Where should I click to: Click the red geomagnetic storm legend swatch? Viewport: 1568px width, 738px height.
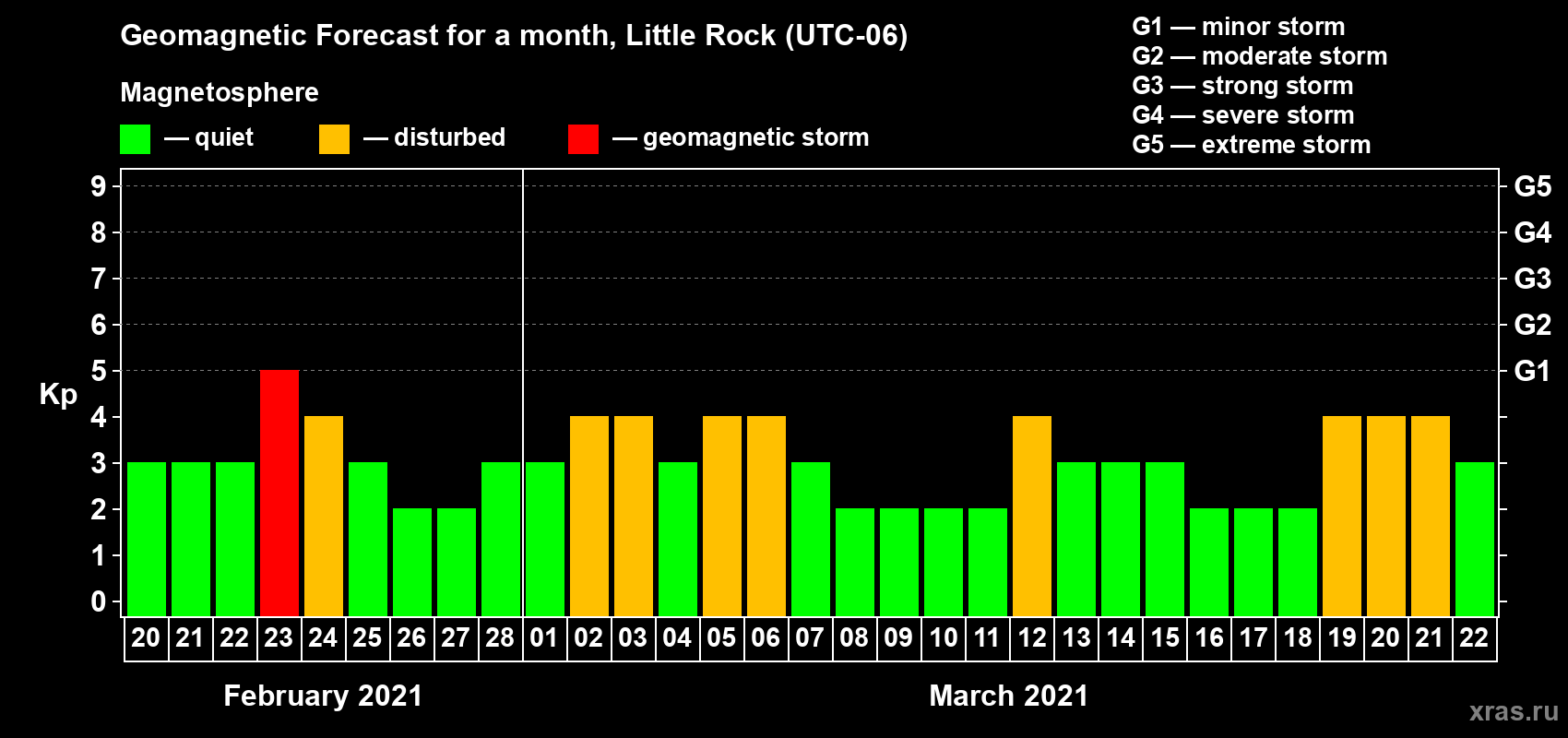[x=583, y=139]
